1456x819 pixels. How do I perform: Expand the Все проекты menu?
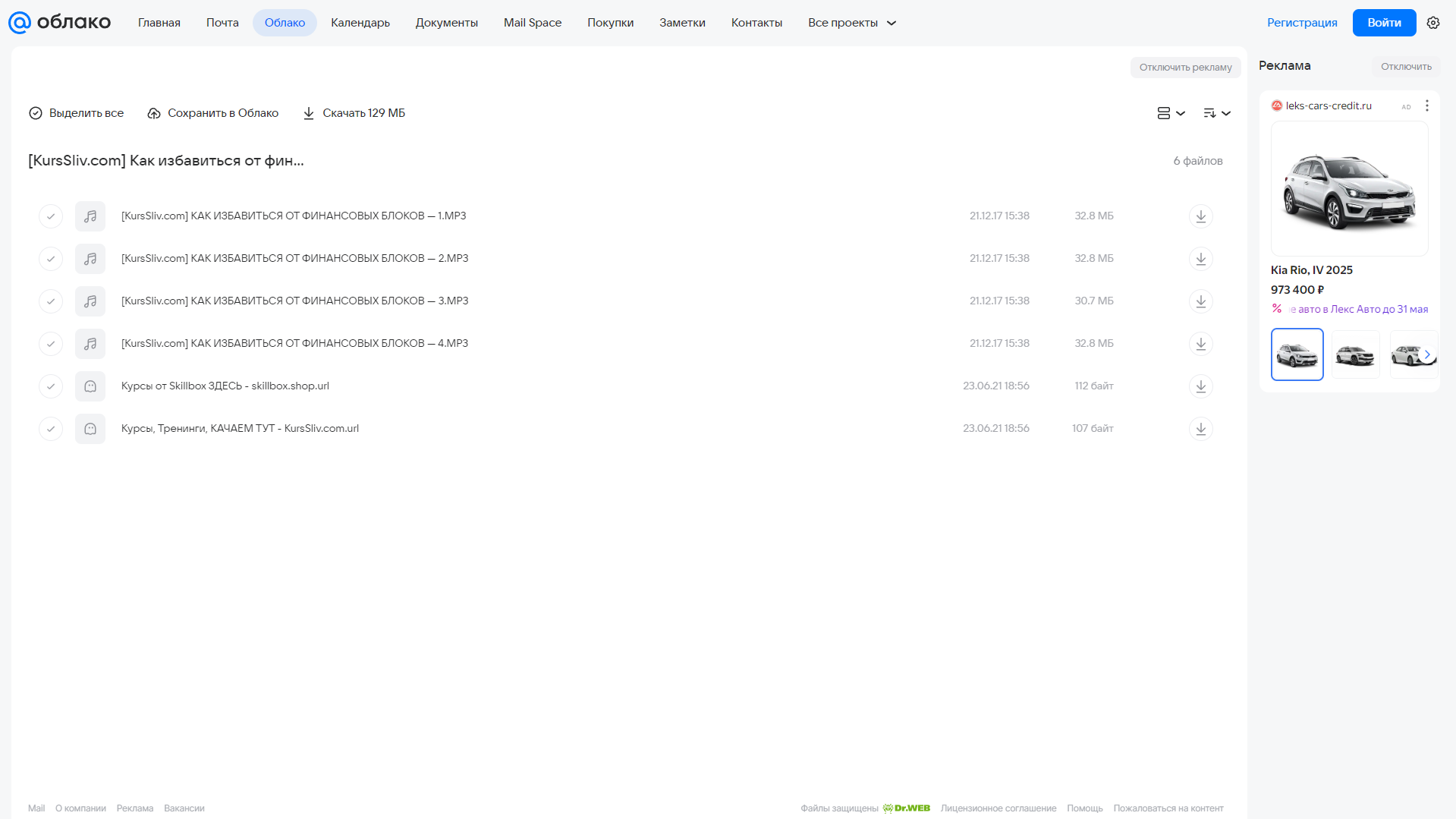click(852, 23)
